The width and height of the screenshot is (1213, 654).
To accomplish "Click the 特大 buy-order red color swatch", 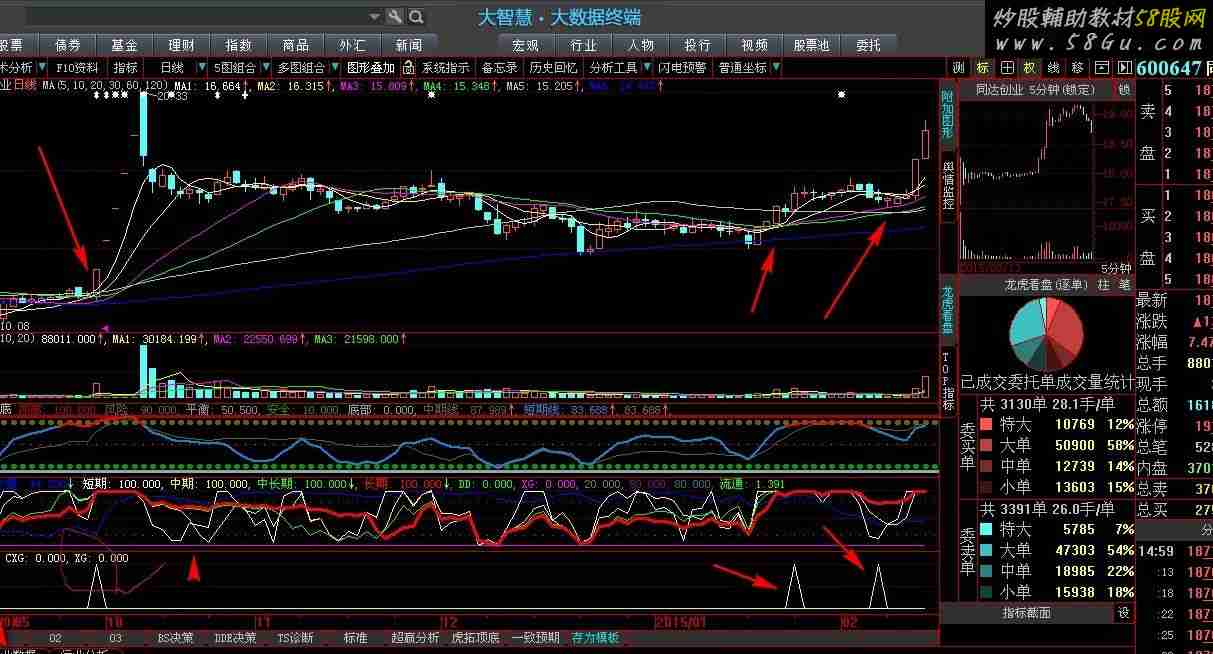I will pos(986,424).
